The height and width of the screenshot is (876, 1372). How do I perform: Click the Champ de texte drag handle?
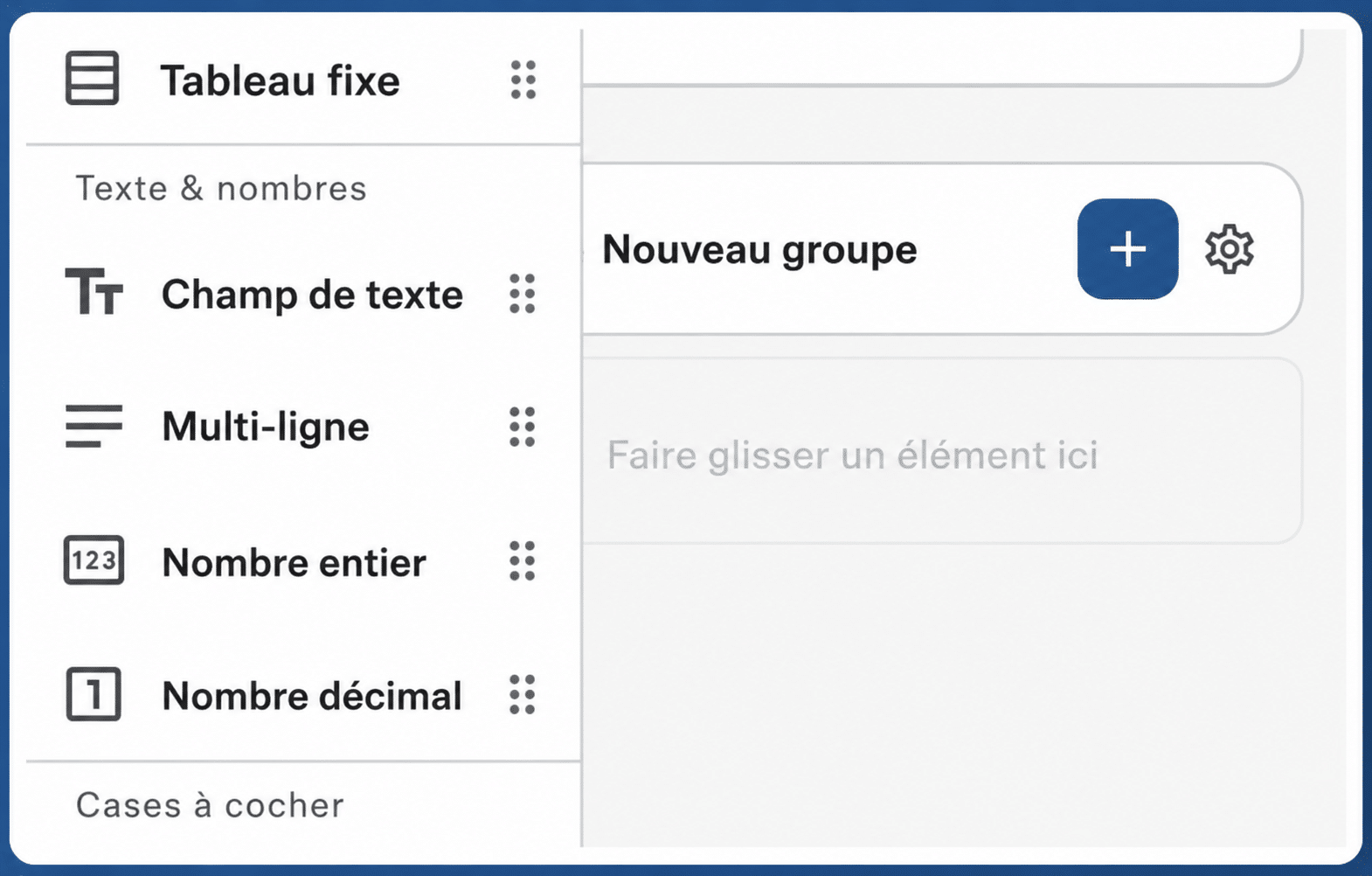coord(522,294)
